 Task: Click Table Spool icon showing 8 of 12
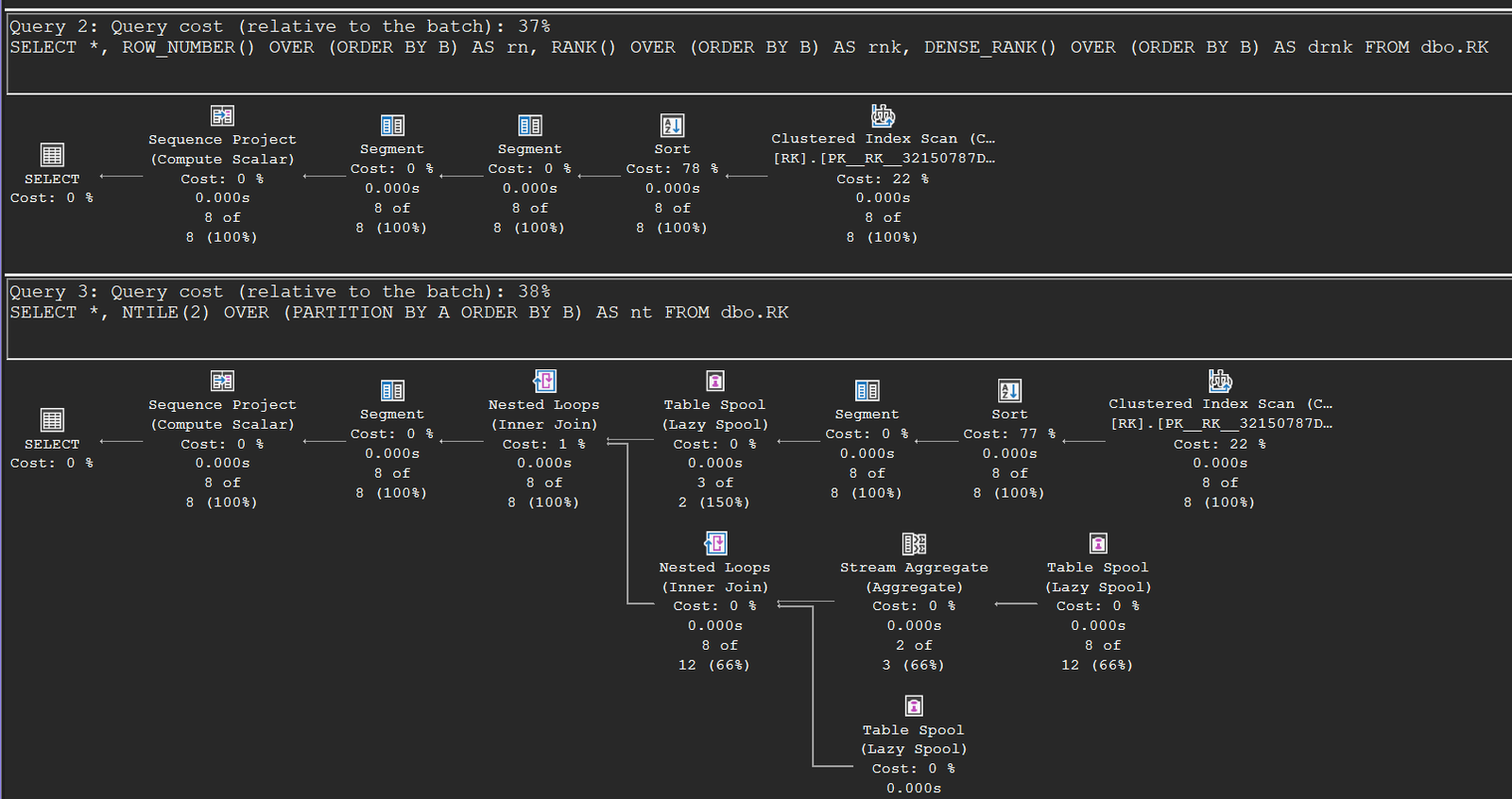pyautogui.click(x=1098, y=544)
